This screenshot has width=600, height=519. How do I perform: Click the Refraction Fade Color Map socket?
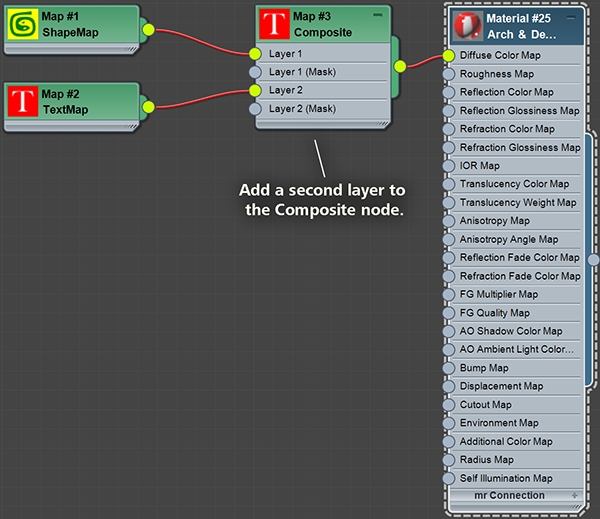pos(449,276)
